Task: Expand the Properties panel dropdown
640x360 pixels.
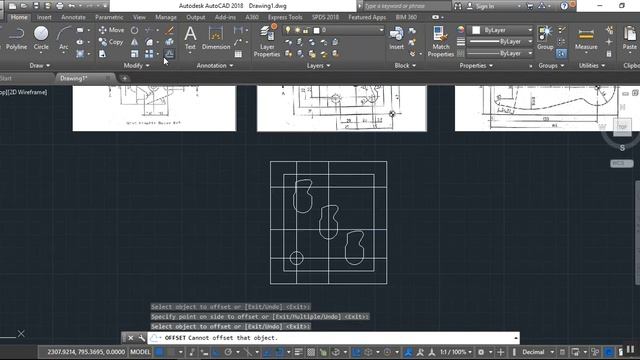Action: pos(476,65)
